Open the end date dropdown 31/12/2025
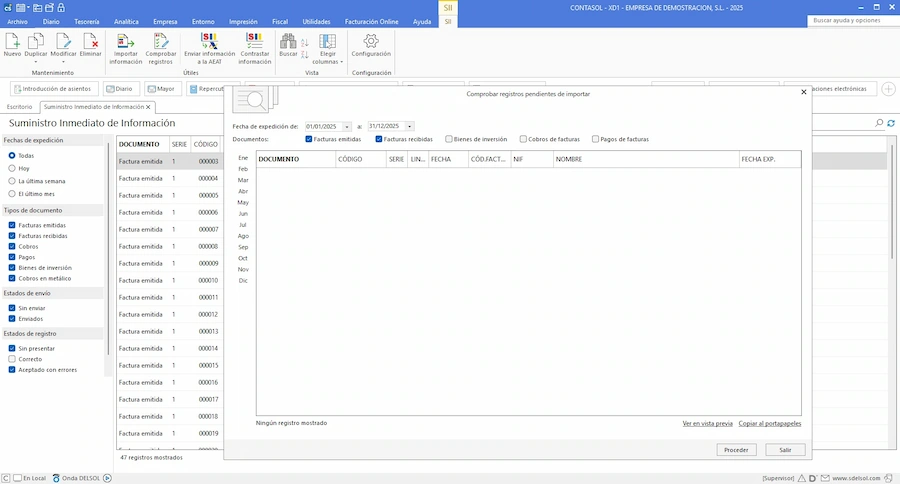The width and height of the screenshot is (900, 484). 410,127
